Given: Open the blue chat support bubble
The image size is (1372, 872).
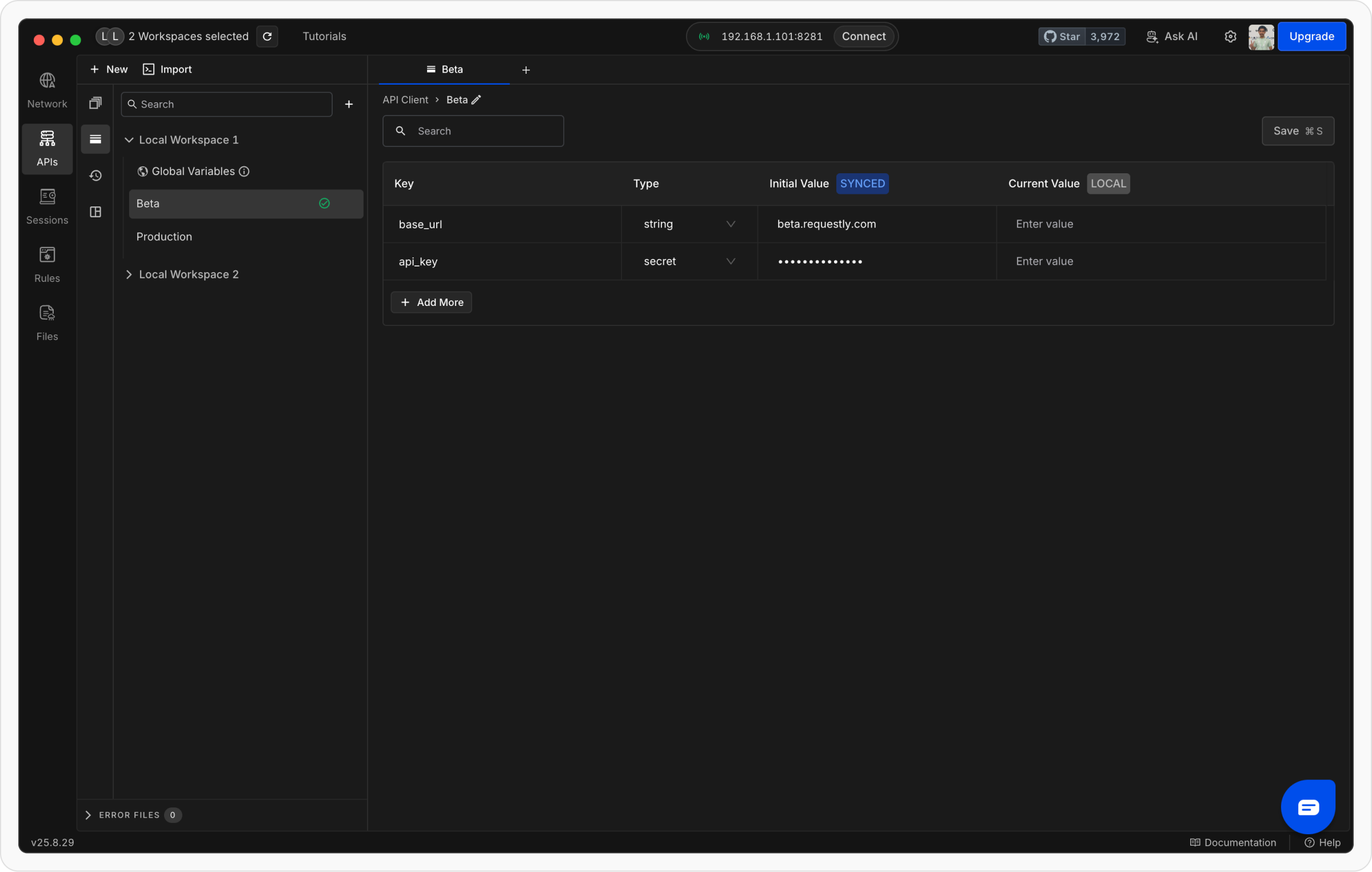Looking at the screenshot, I should coord(1307,807).
